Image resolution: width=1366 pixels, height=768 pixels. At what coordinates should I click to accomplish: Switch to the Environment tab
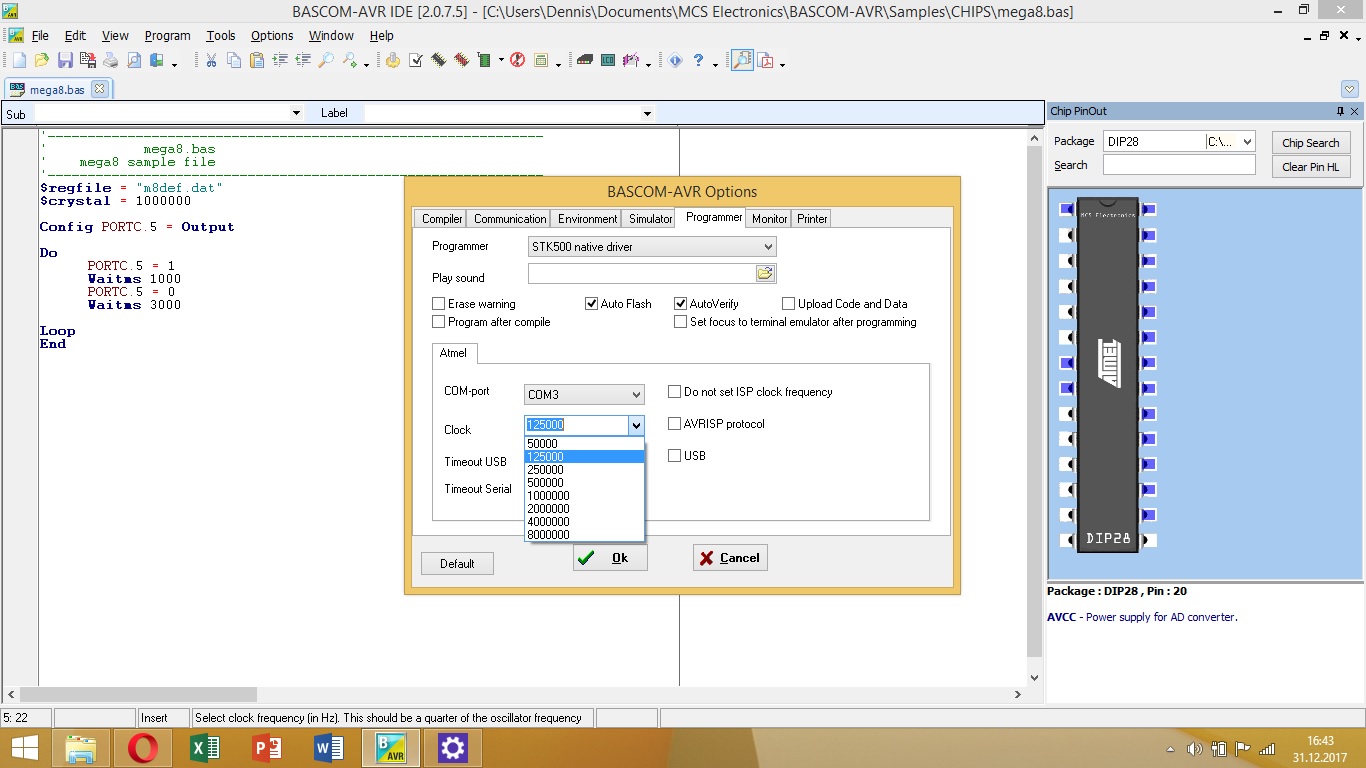pyautogui.click(x=588, y=219)
